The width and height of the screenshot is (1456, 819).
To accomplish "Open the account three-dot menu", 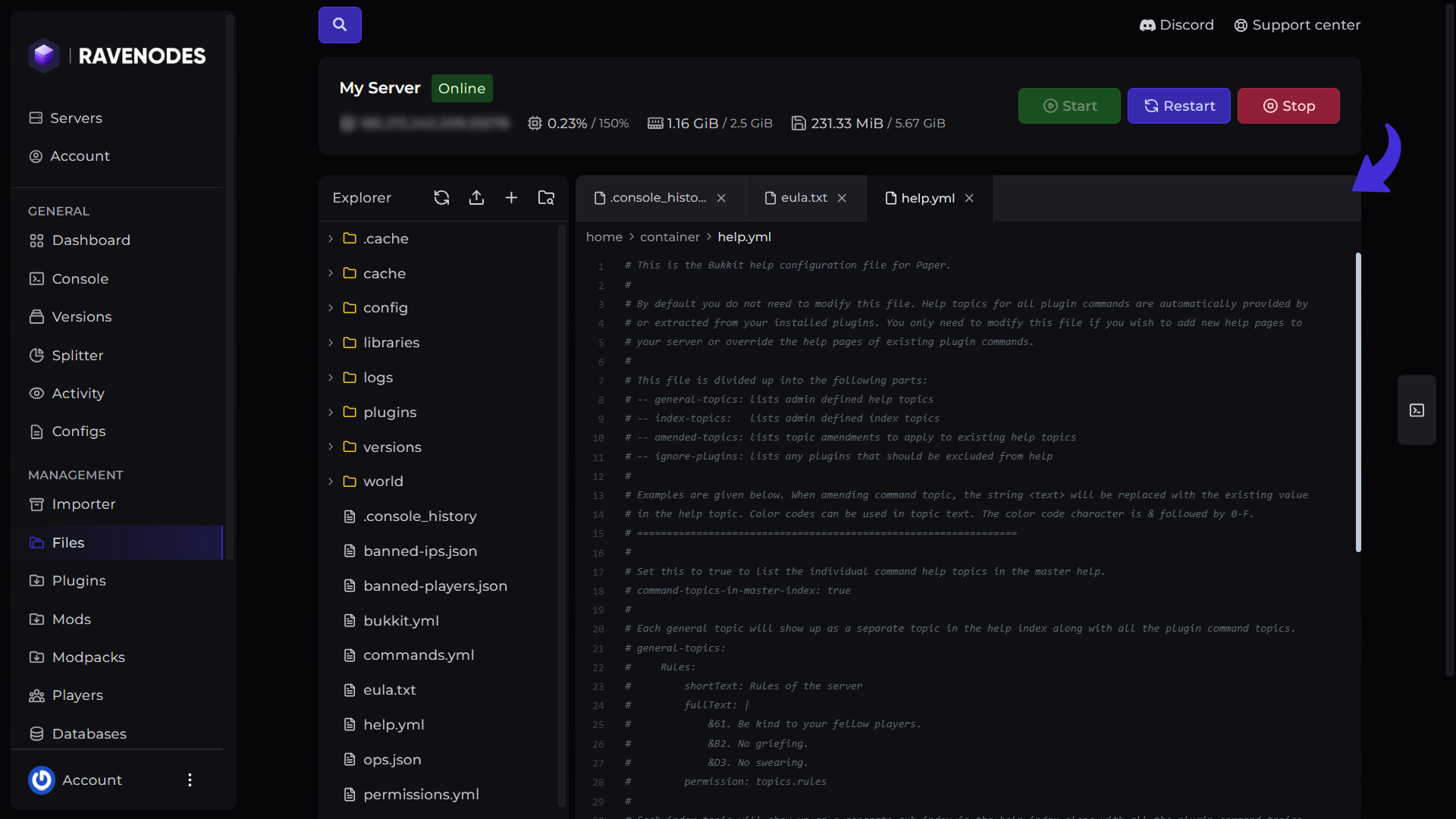I will click(x=190, y=780).
